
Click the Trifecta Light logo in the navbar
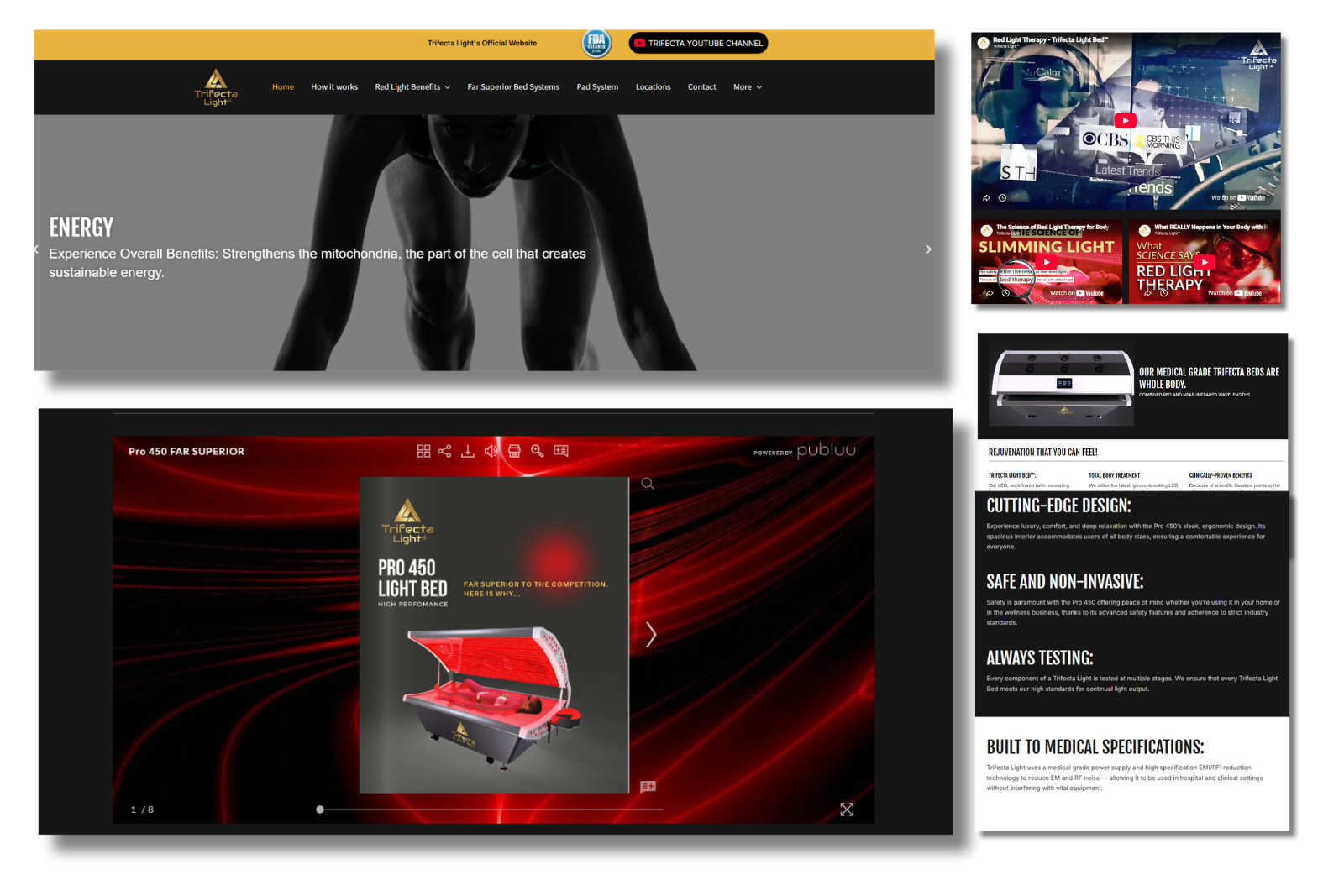[217, 87]
